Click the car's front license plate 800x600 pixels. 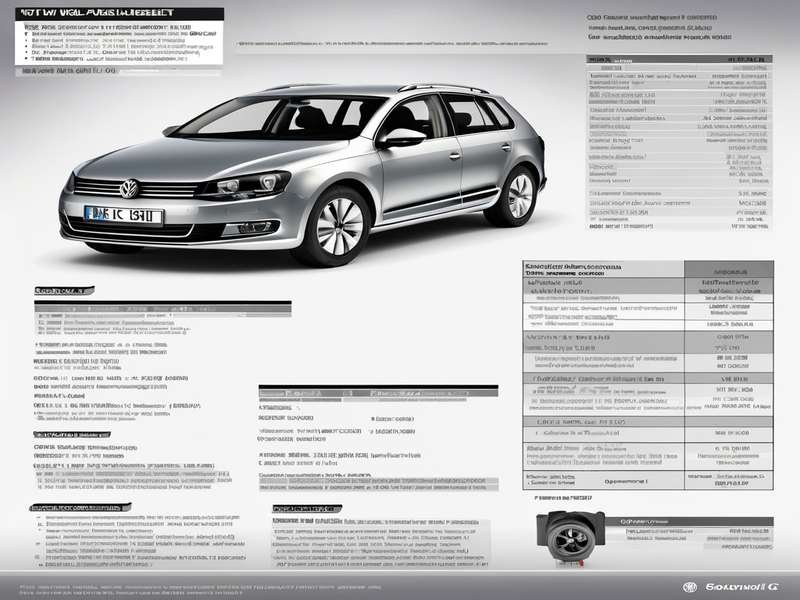click(124, 215)
